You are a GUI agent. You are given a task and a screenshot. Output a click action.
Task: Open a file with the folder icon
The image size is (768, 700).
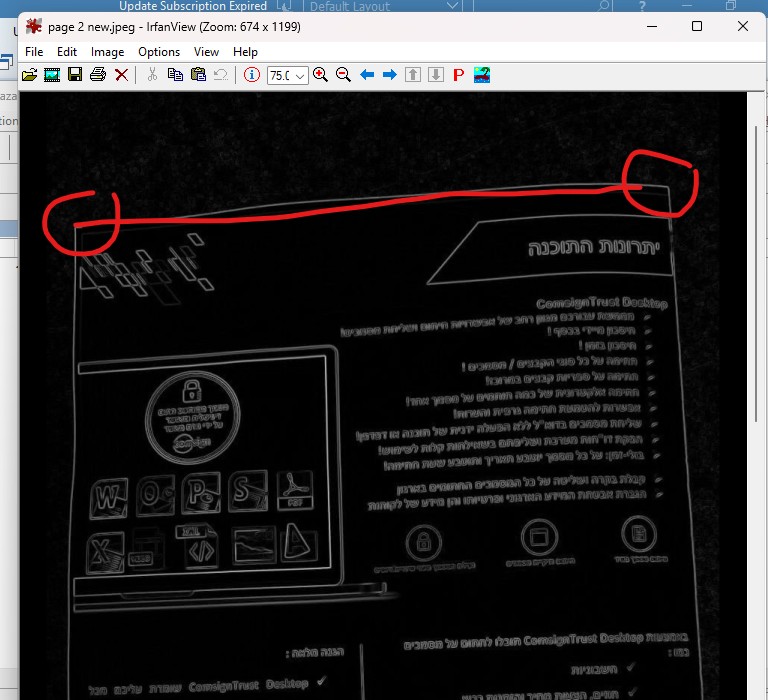pyautogui.click(x=29, y=75)
